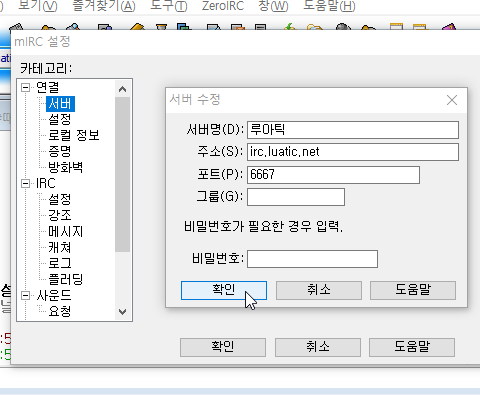Select 요청 under the 사운드 category
The width and height of the screenshot is (480, 395).
pos(60,311)
